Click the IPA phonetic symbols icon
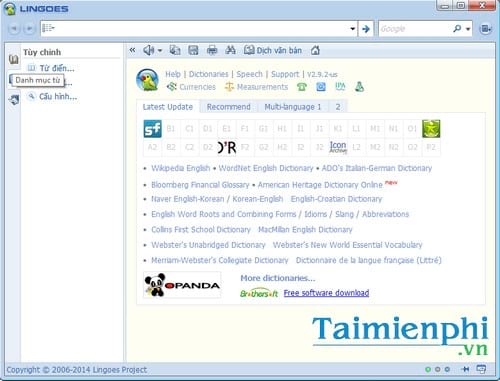Image resolution: width=500 pixels, height=381 pixels. click(340, 87)
